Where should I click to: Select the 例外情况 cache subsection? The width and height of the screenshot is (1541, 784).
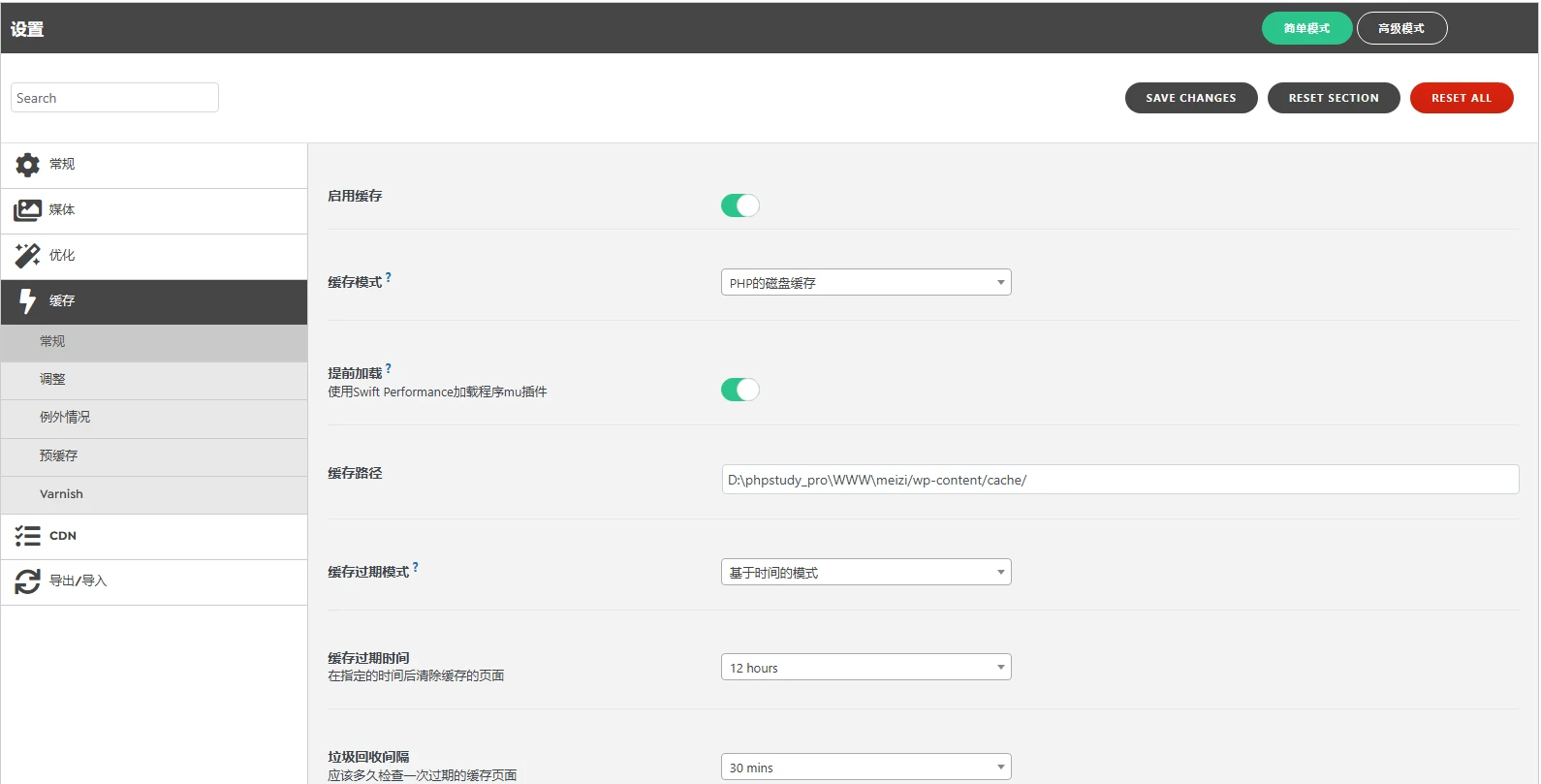click(154, 419)
